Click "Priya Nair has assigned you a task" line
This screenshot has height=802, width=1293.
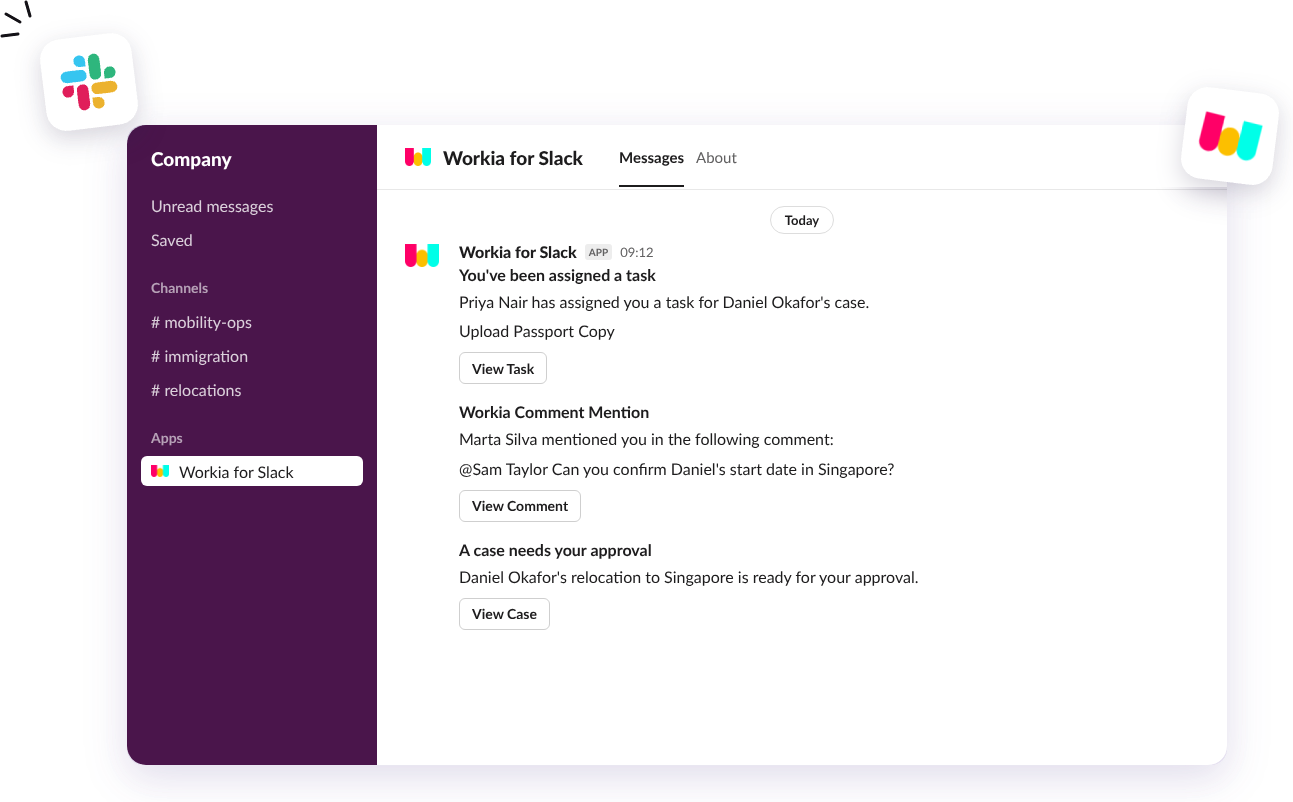[x=664, y=302]
